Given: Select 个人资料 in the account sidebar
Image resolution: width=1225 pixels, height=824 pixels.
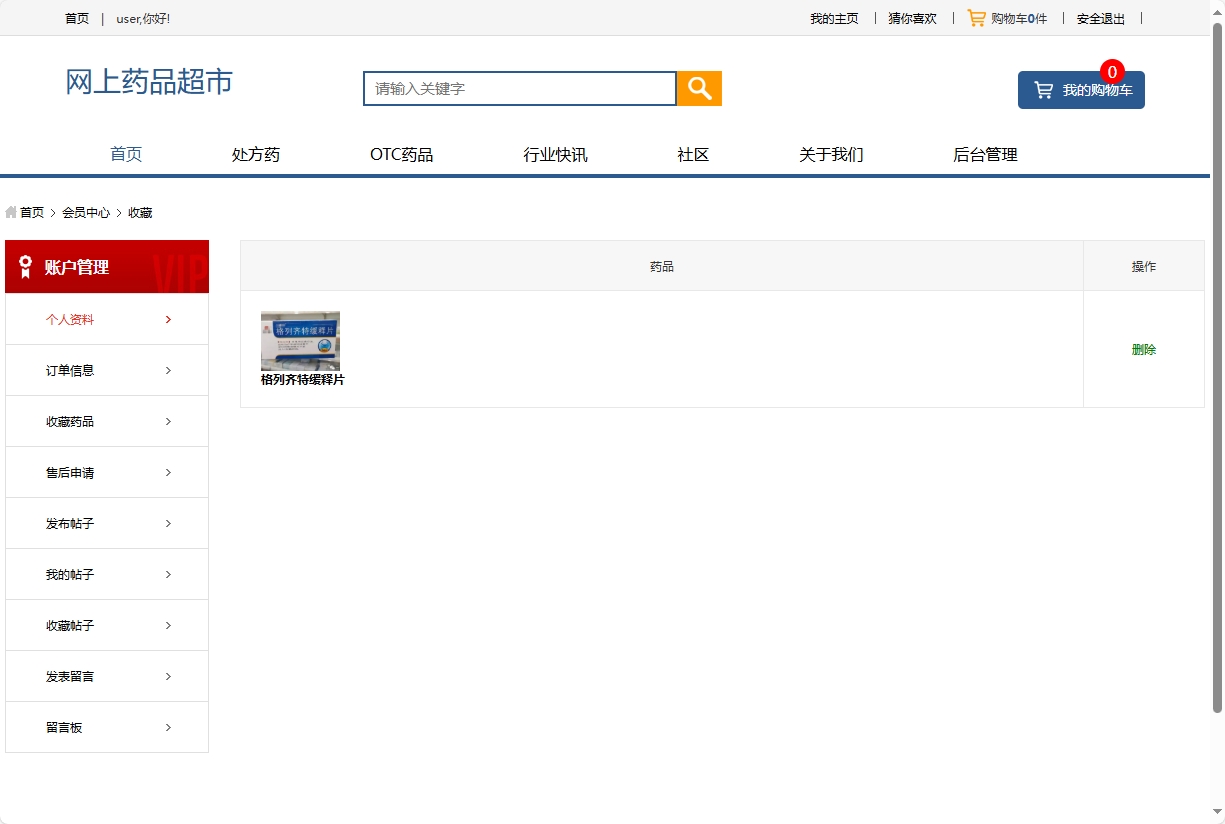Looking at the screenshot, I should click(70, 319).
